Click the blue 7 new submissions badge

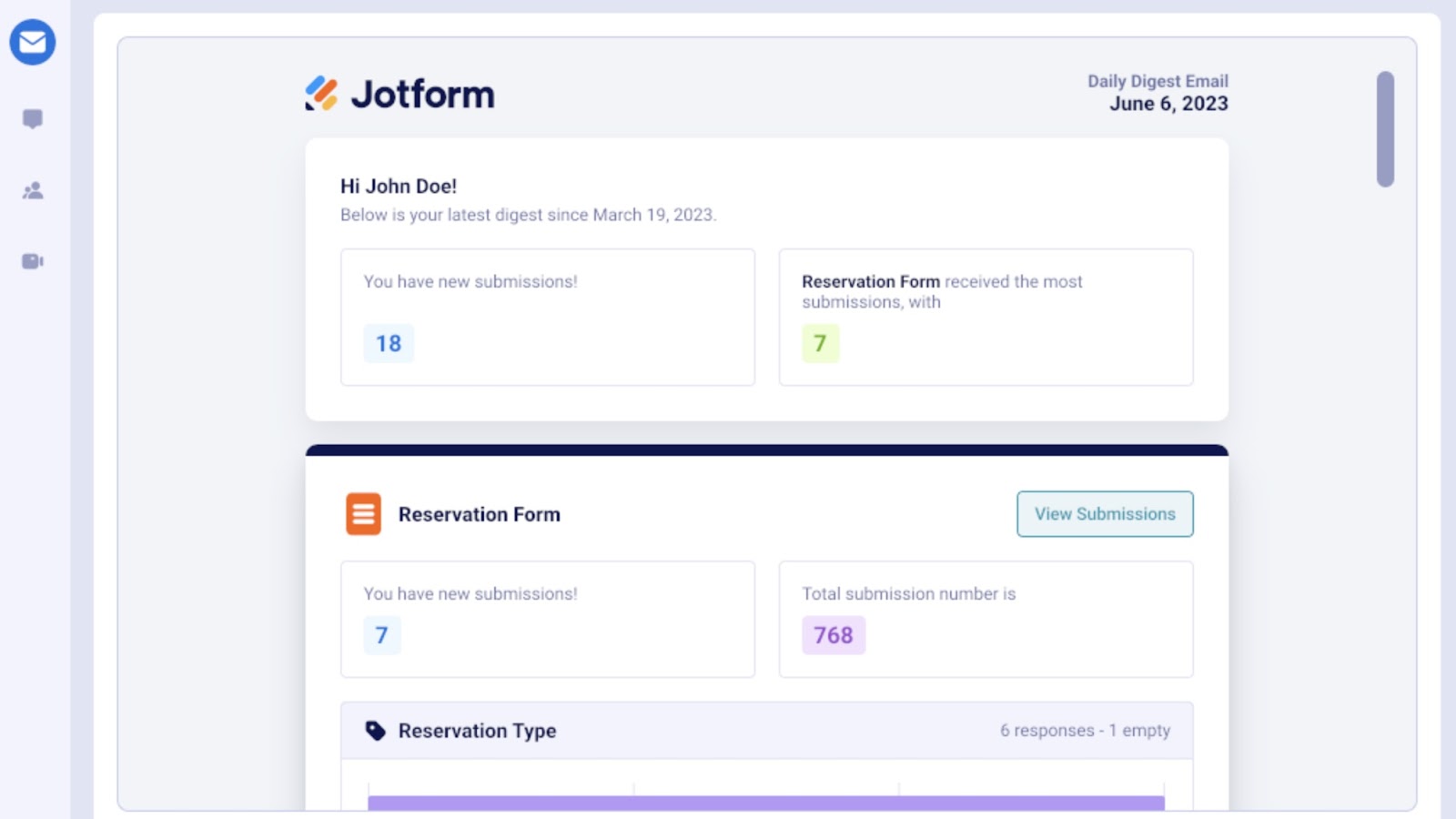(x=382, y=635)
